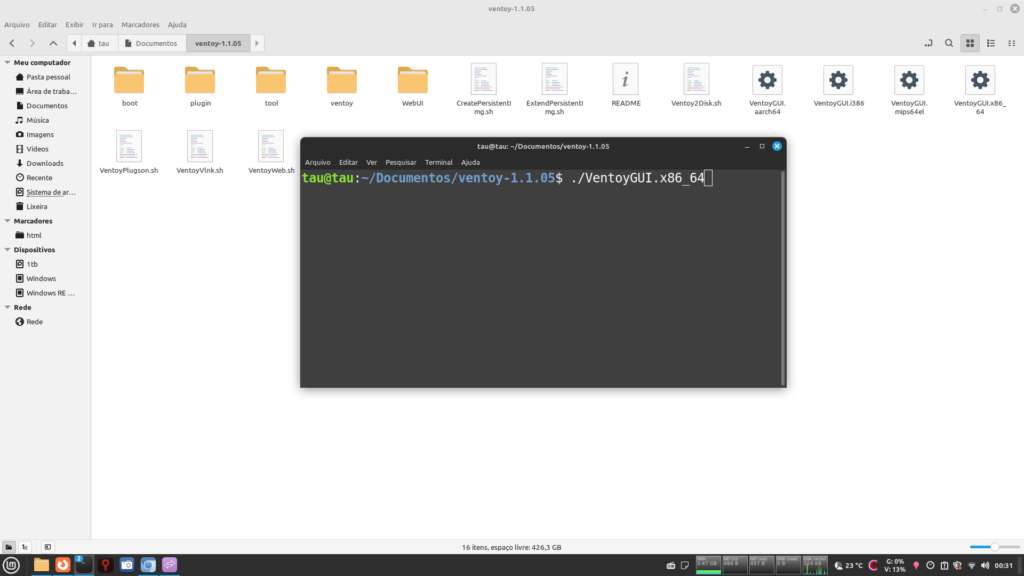Navigate back in file manager
The image size is (1024, 576).
[x=11, y=43]
